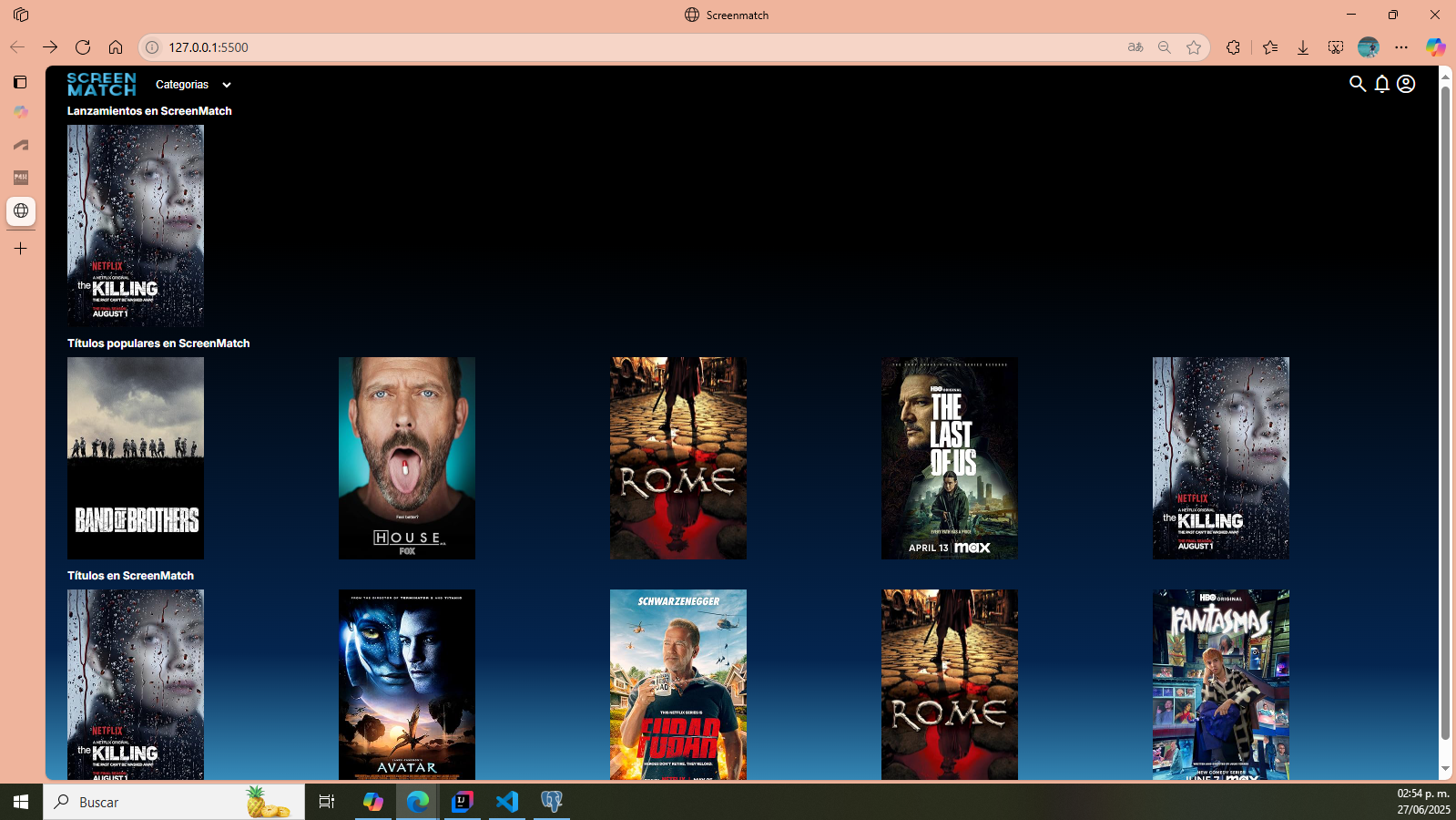Click the 'Títulos populares en ScreenMatch' heading
The width and height of the screenshot is (1456, 820).
point(158,343)
